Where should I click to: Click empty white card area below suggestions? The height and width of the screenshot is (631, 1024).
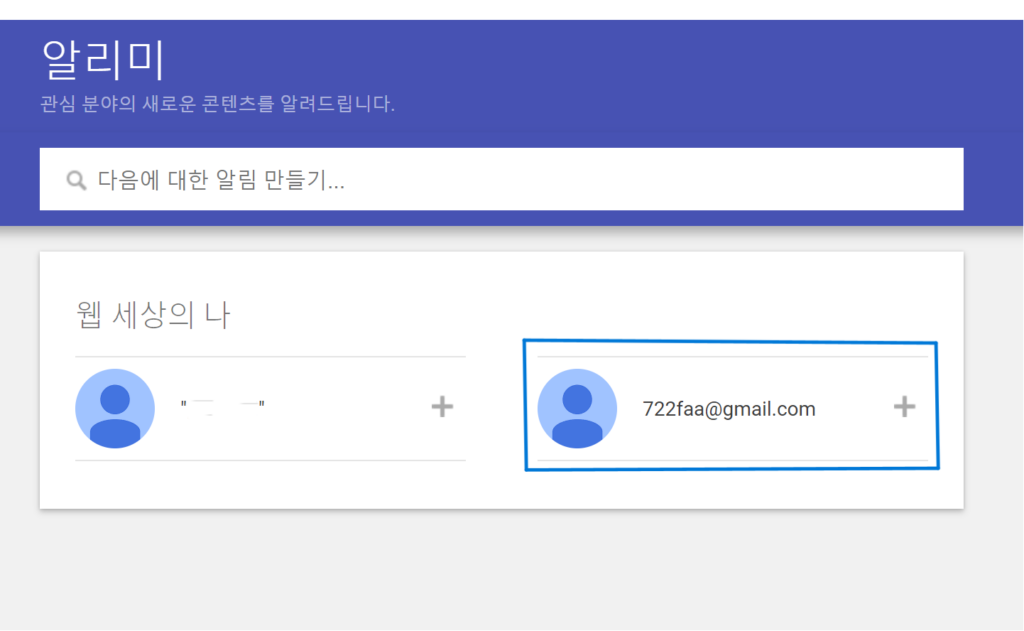coord(501,487)
